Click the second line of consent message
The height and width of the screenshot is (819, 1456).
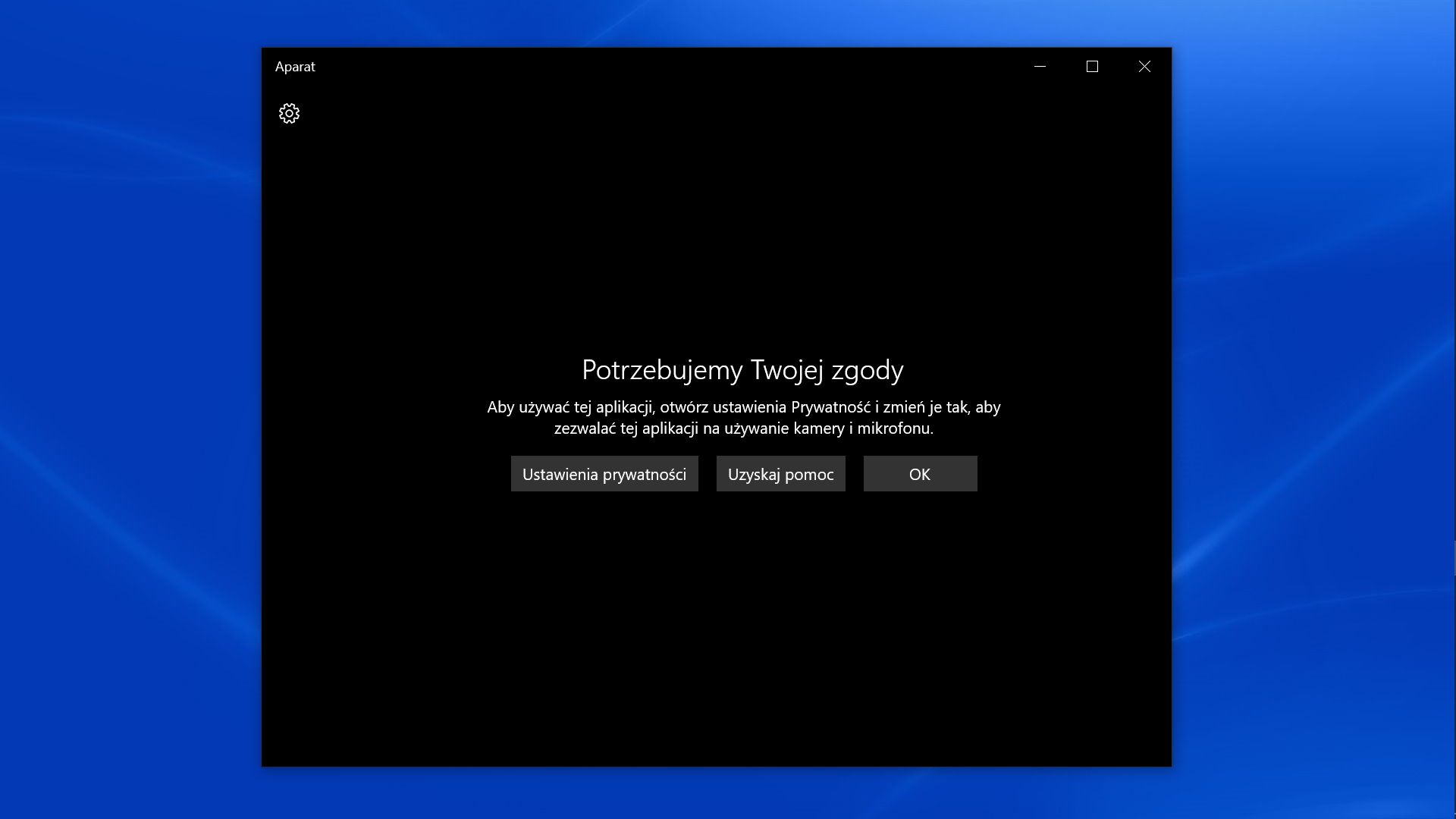(743, 428)
